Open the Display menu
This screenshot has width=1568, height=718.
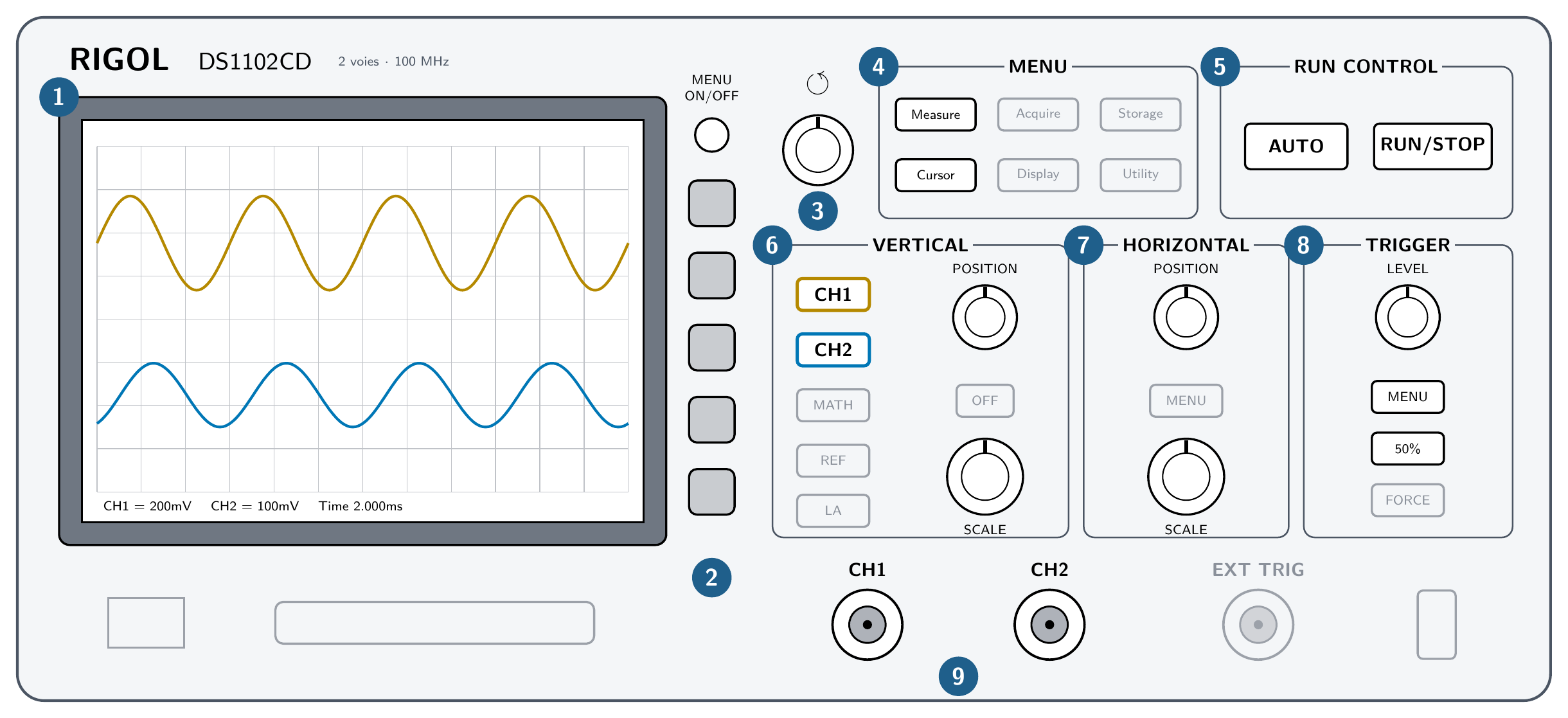click(1038, 175)
